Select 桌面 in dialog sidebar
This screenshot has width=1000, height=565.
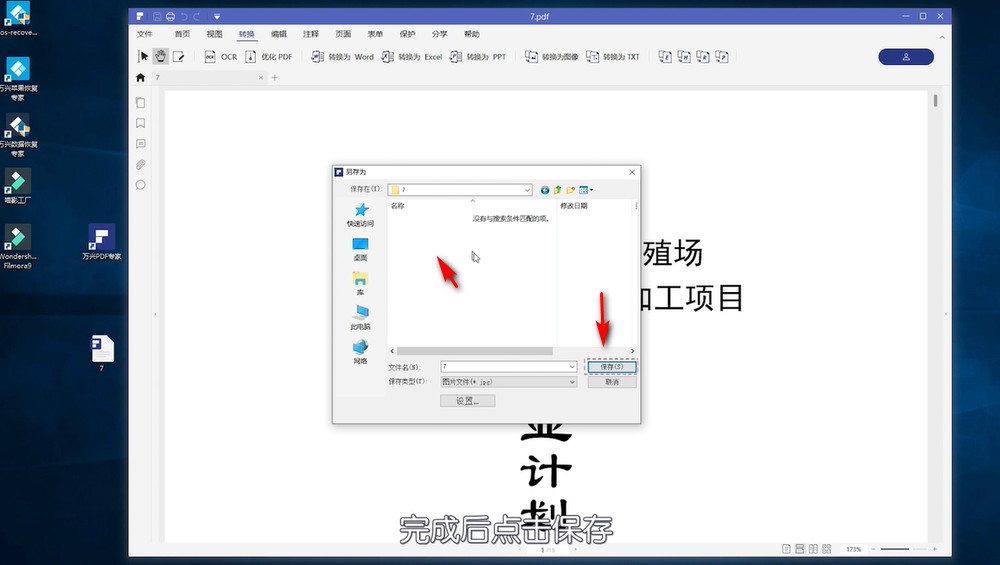point(360,249)
